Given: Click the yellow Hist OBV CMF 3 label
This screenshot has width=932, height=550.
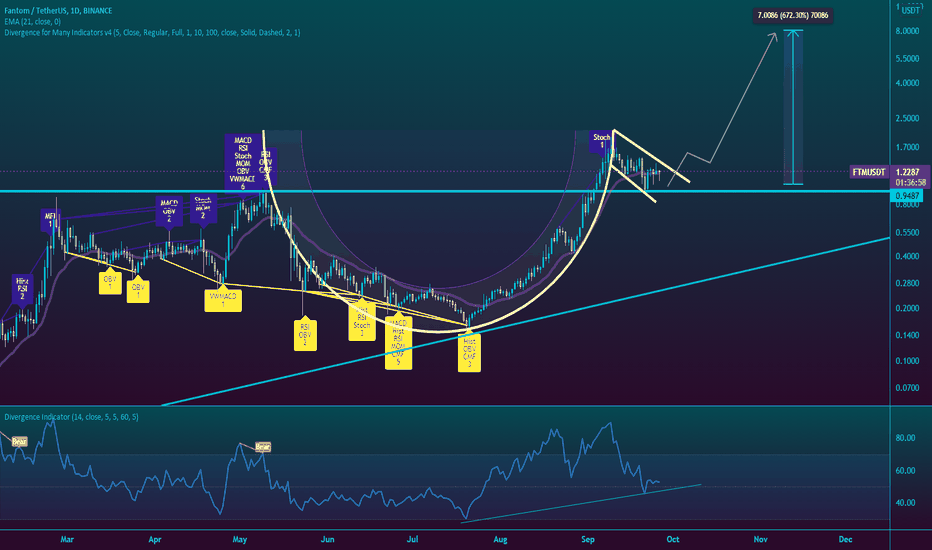Looking at the screenshot, I should point(470,353).
